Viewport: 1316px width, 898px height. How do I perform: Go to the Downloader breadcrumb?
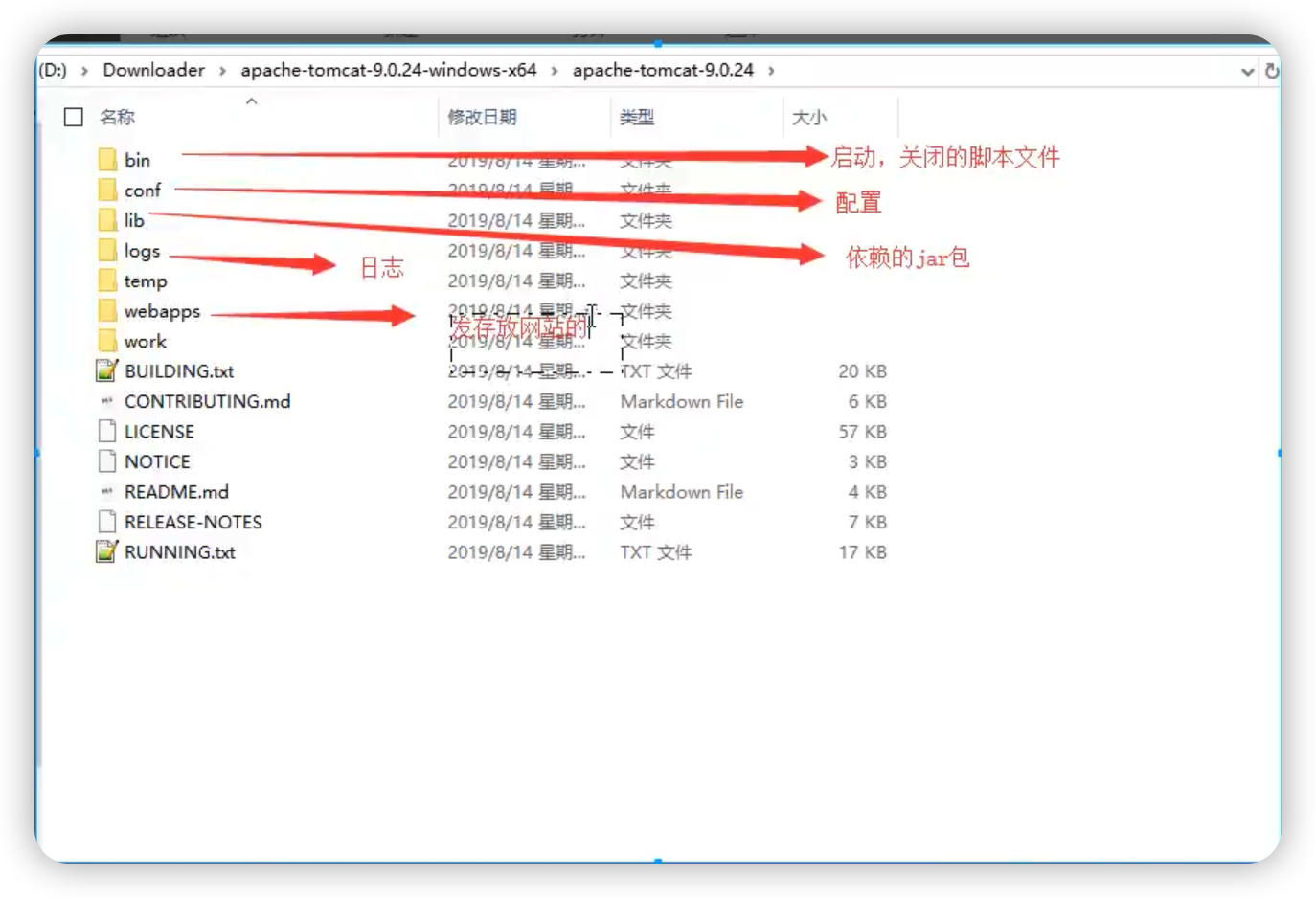tap(153, 70)
